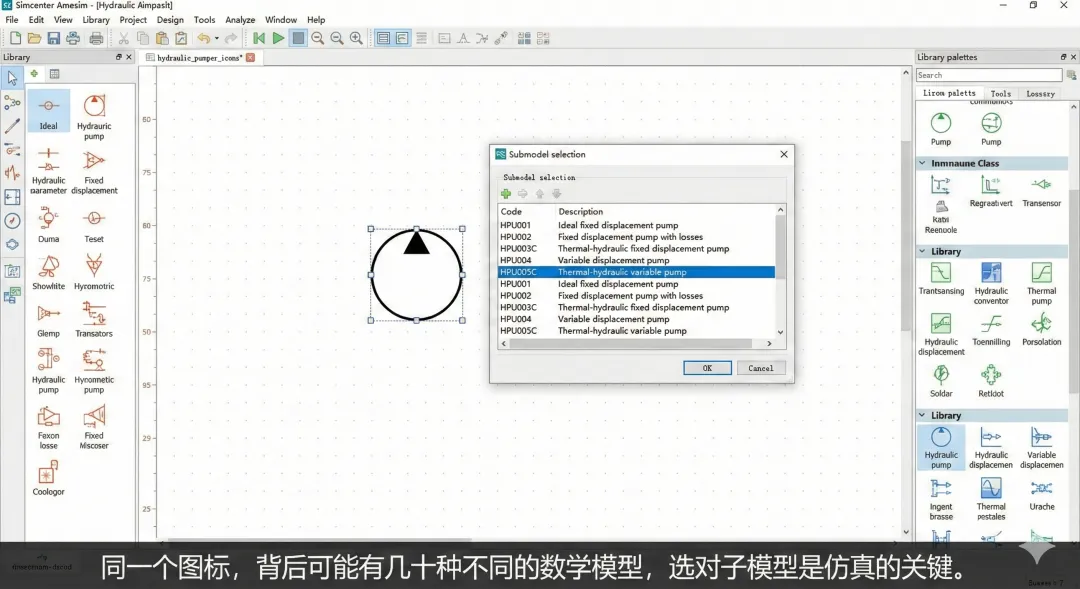
Task: Select the Thermal pestales palette item
Action: point(991,499)
